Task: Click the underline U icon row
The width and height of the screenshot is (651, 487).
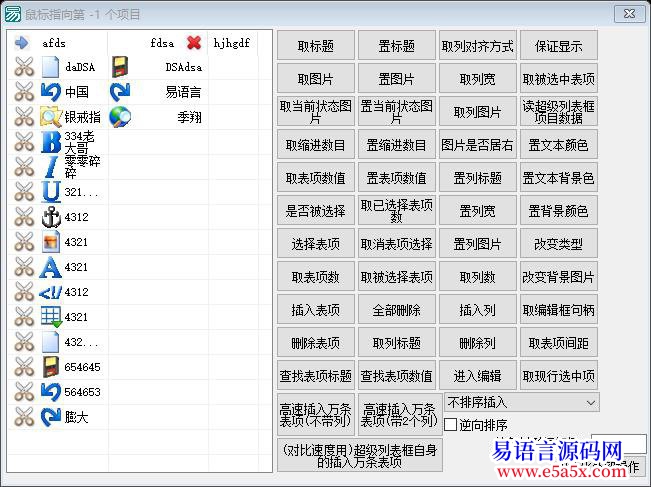Action: pos(51,192)
